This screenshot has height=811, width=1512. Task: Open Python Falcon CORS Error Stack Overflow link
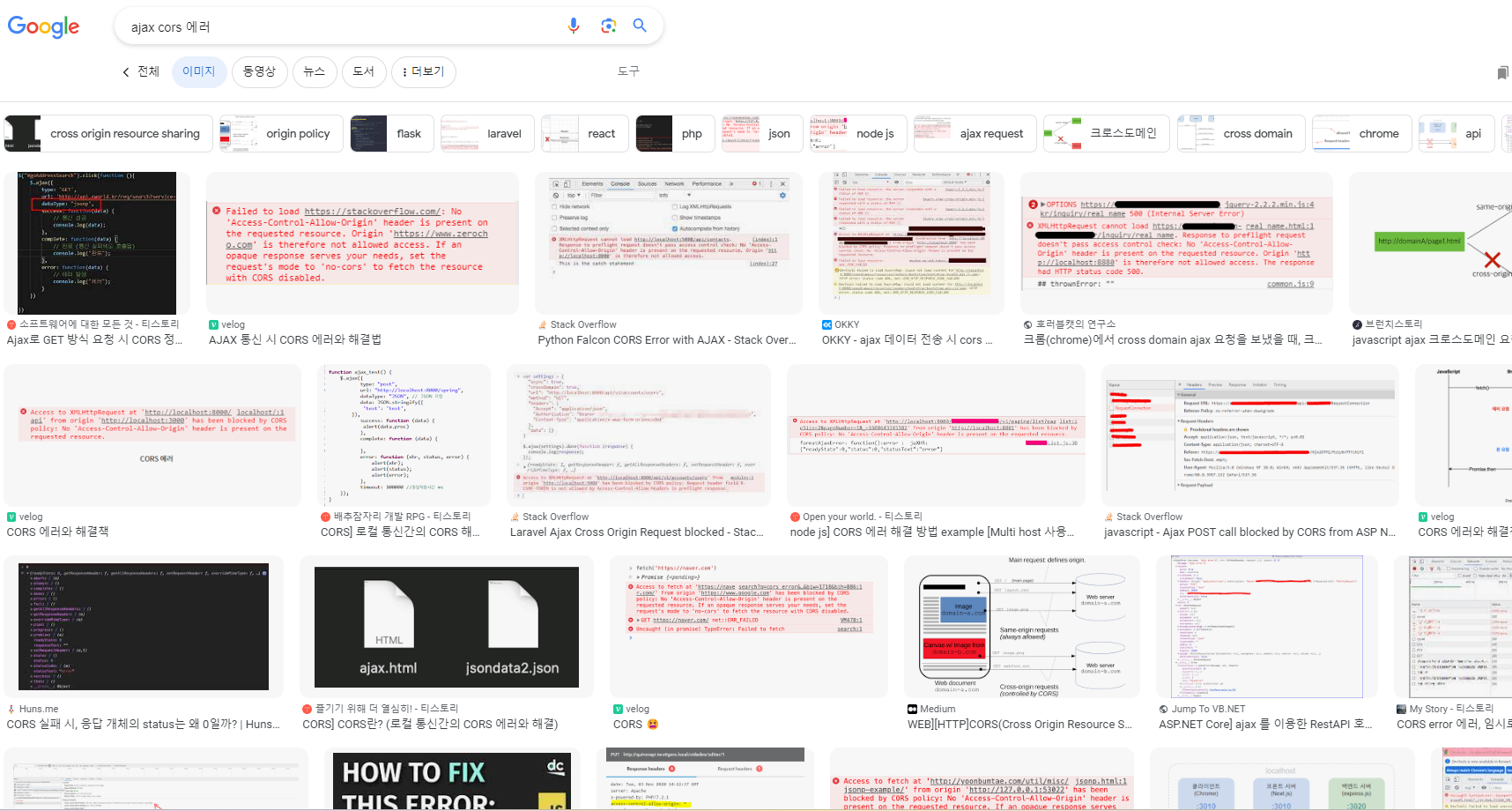coord(666,340)
